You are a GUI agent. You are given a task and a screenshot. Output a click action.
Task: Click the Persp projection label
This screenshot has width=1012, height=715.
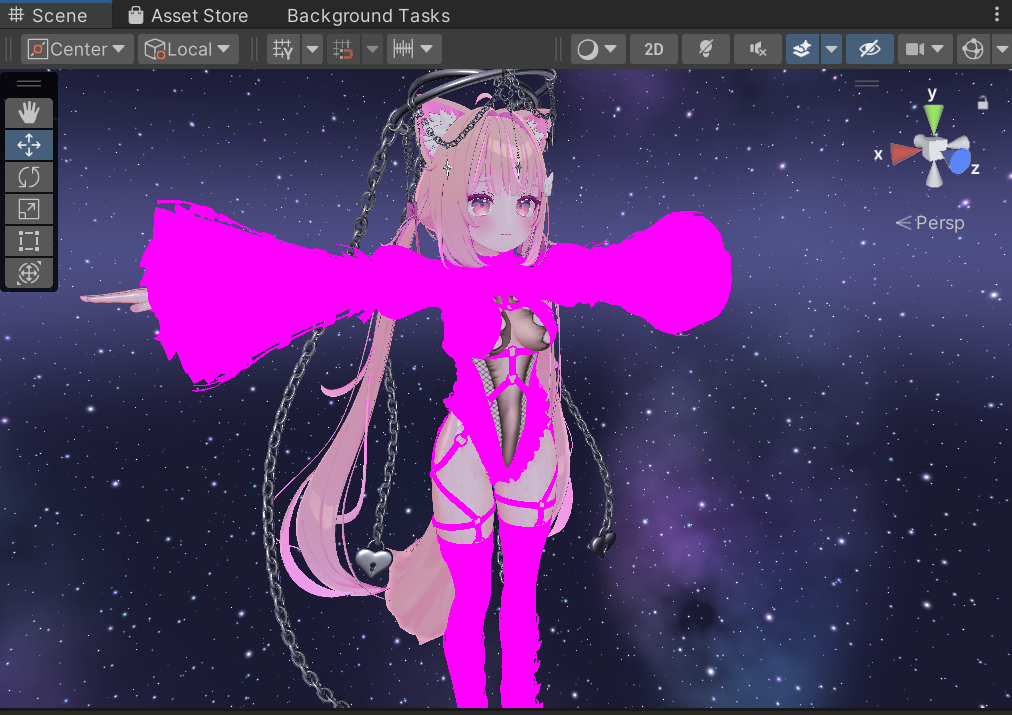coord(930,223)
